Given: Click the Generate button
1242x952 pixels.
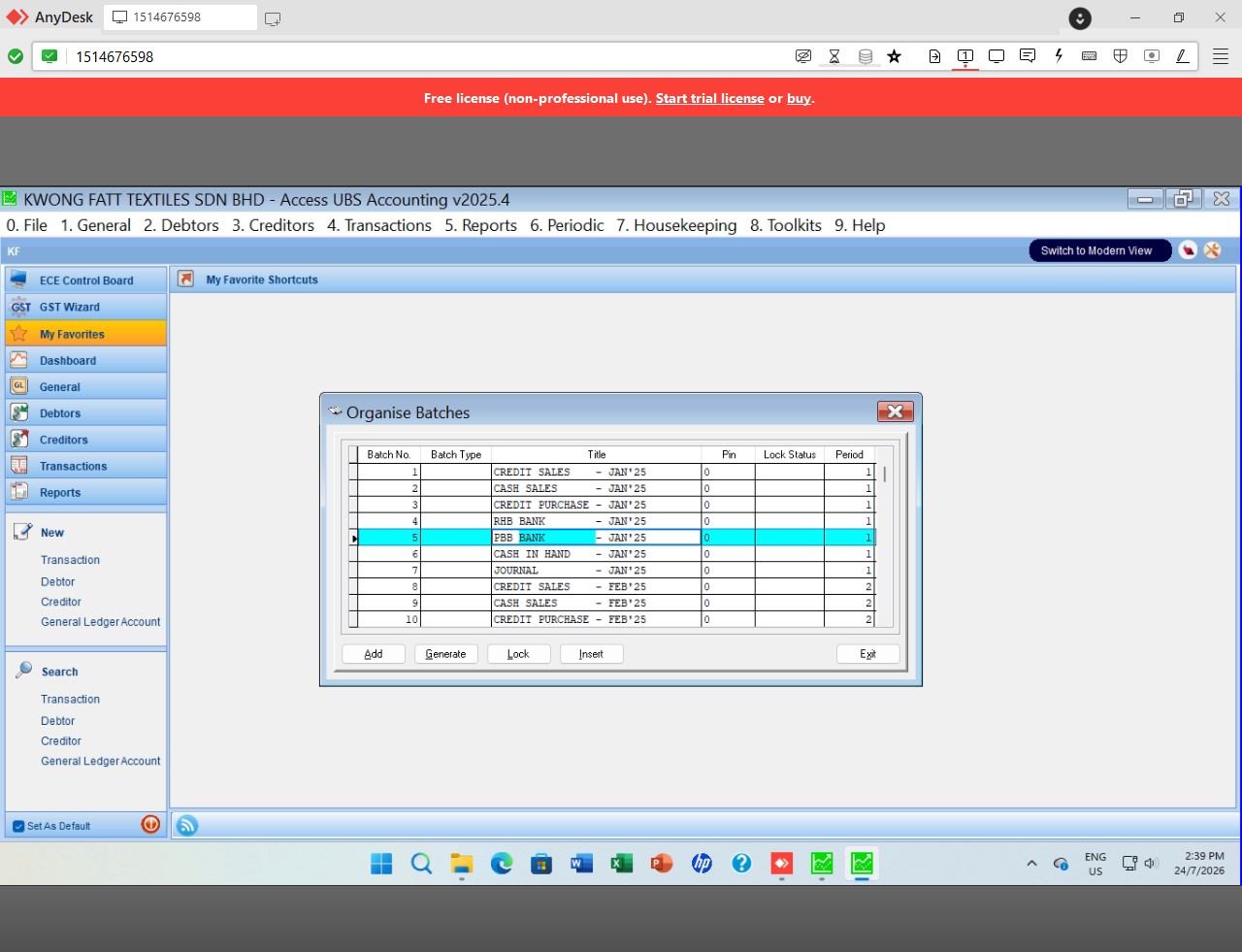Looking at the screenshot, I should [x=446, y=654].
